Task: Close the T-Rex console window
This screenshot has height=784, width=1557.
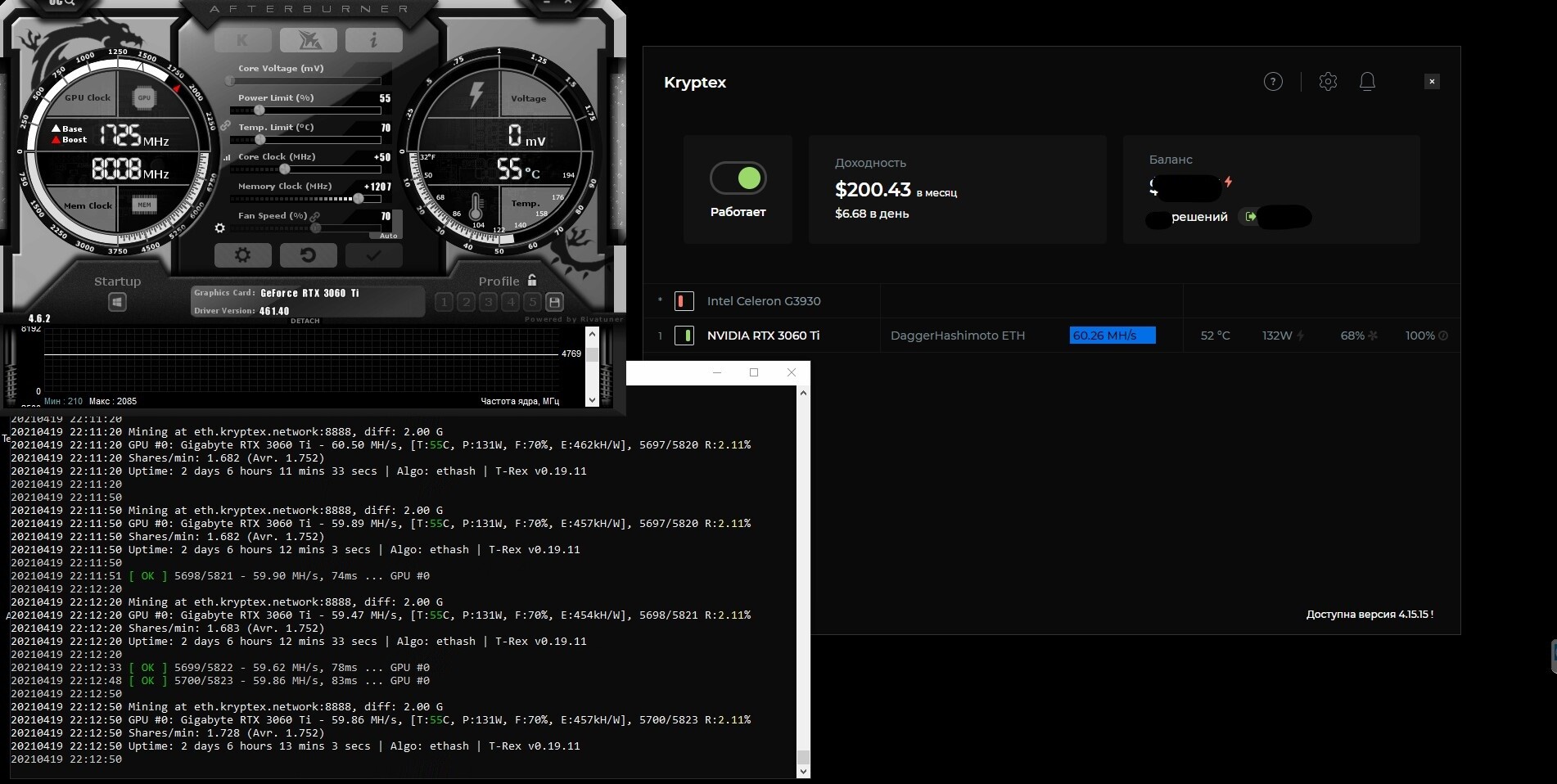Action: click(x=792, y=372)
